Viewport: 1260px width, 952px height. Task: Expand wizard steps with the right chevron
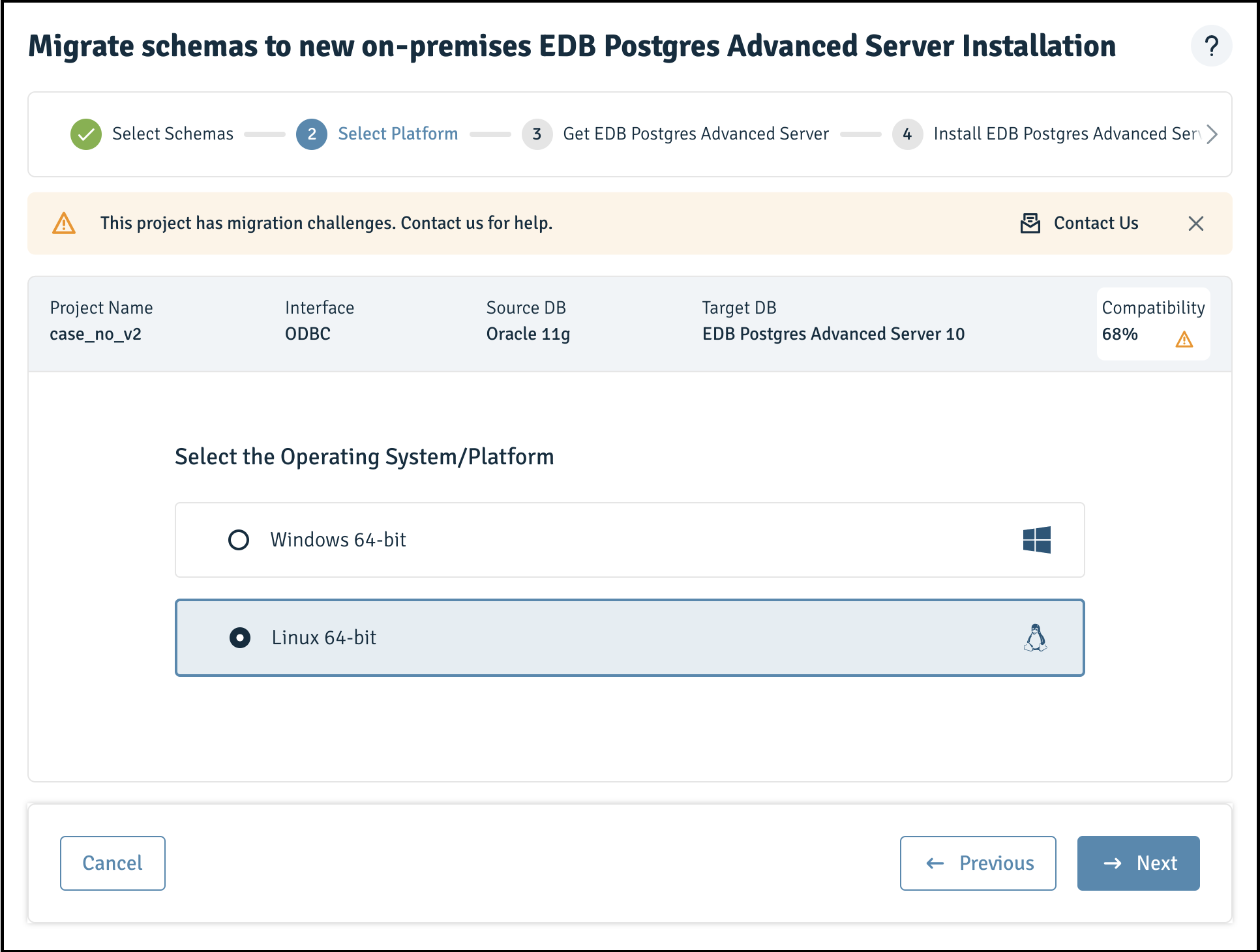pos(1212,134)
